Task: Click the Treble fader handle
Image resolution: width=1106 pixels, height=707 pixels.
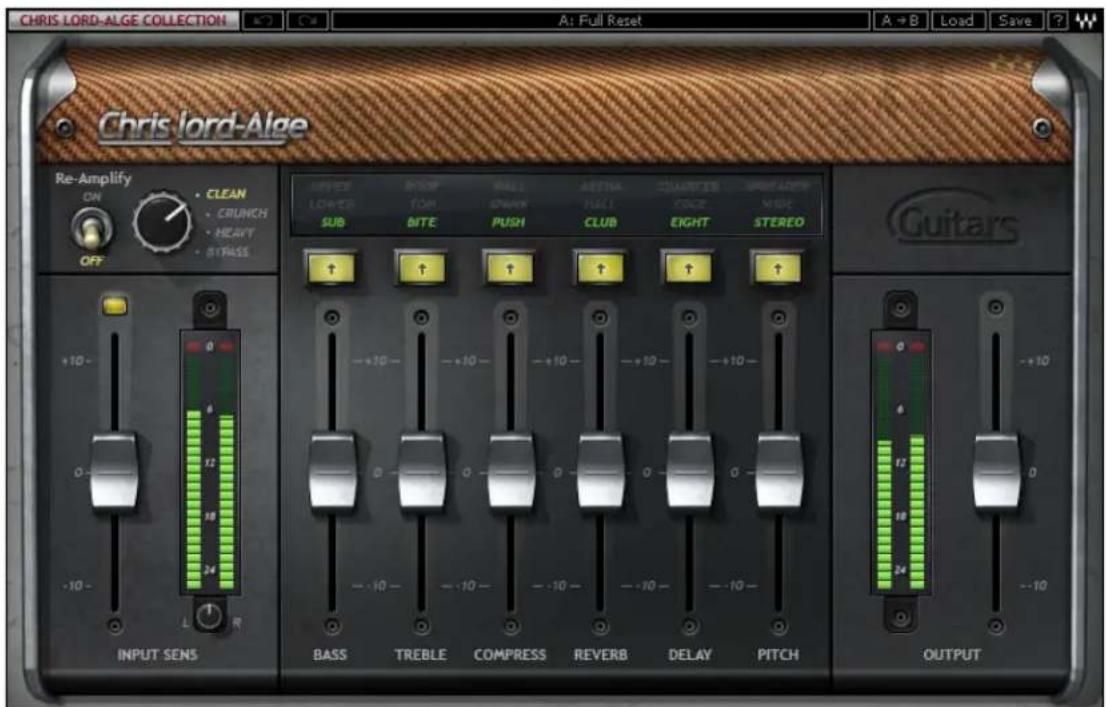Action: pos(422,471)
